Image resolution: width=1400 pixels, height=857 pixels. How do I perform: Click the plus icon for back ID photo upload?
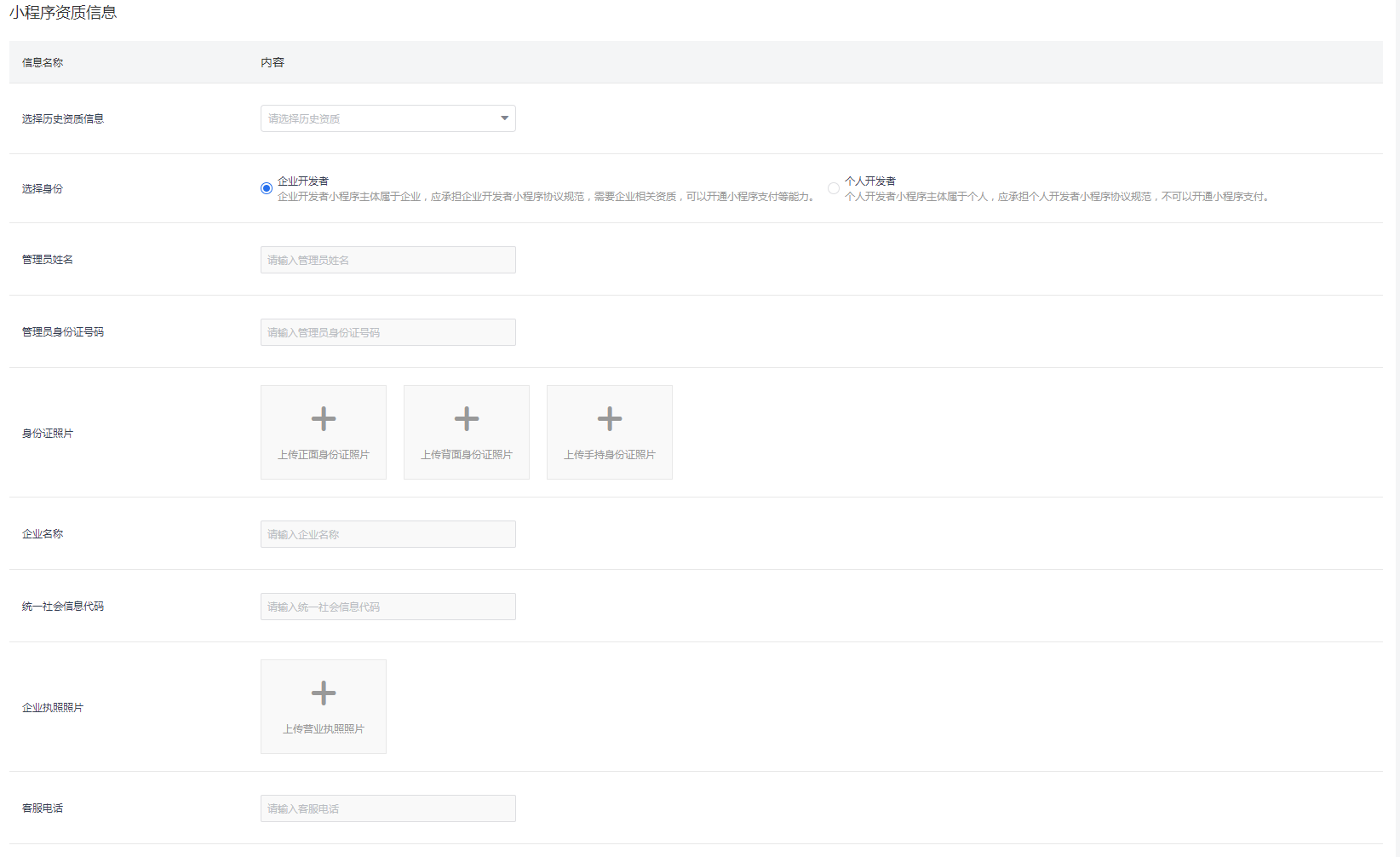(467, 418)
